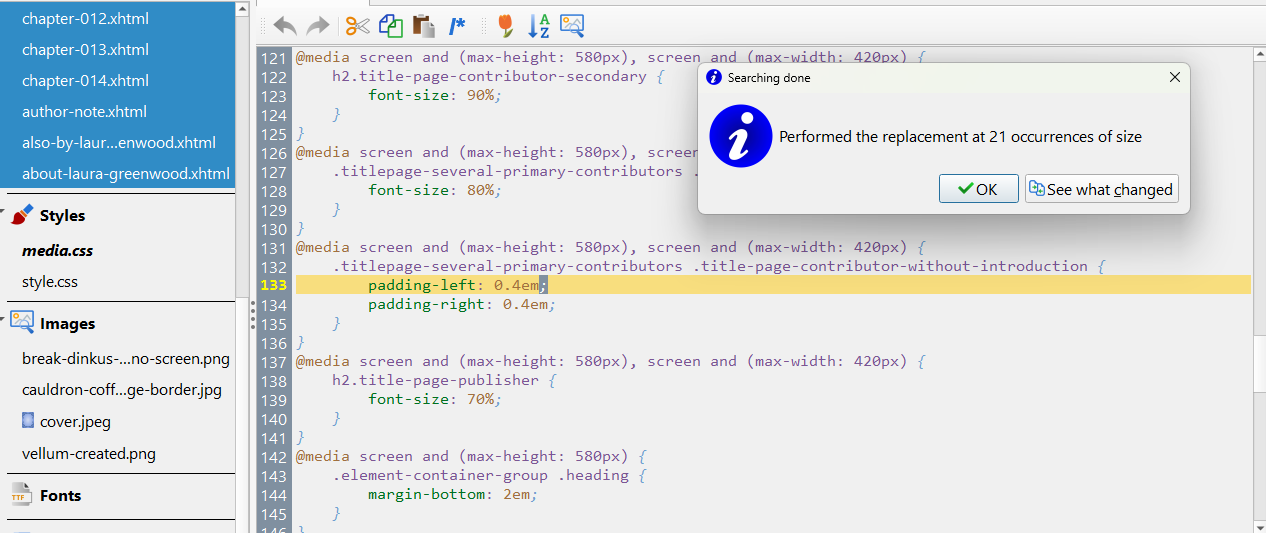Select media.css in Styles
Screen dimensions: 1266x533
57,250
